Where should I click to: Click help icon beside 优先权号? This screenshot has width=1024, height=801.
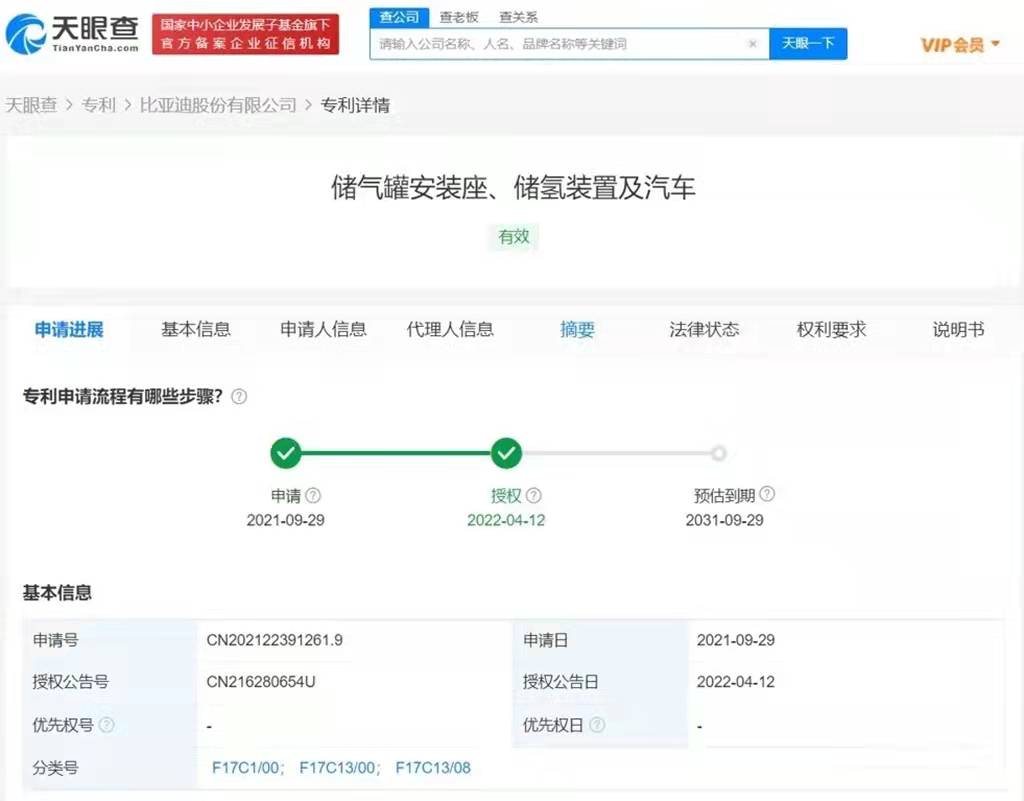(x=107, y=725)
